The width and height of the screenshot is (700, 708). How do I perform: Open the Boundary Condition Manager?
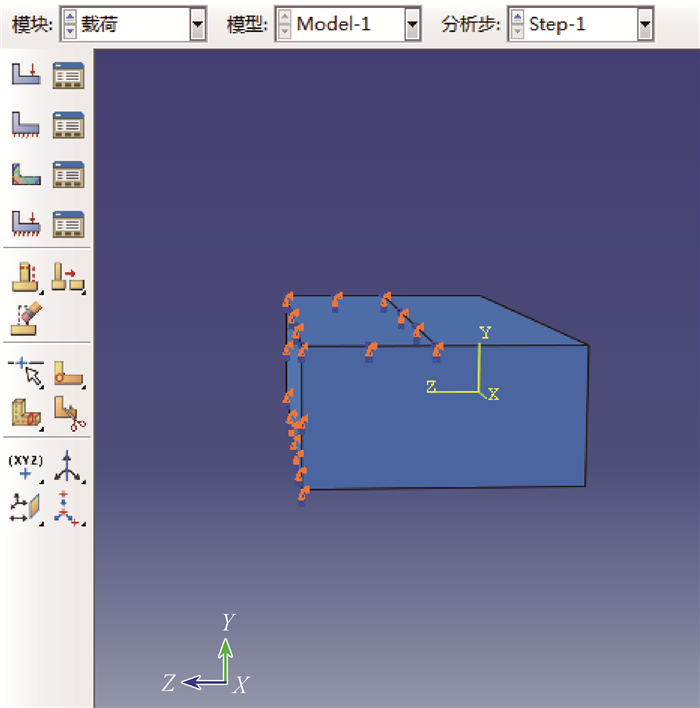coord(68,125)
